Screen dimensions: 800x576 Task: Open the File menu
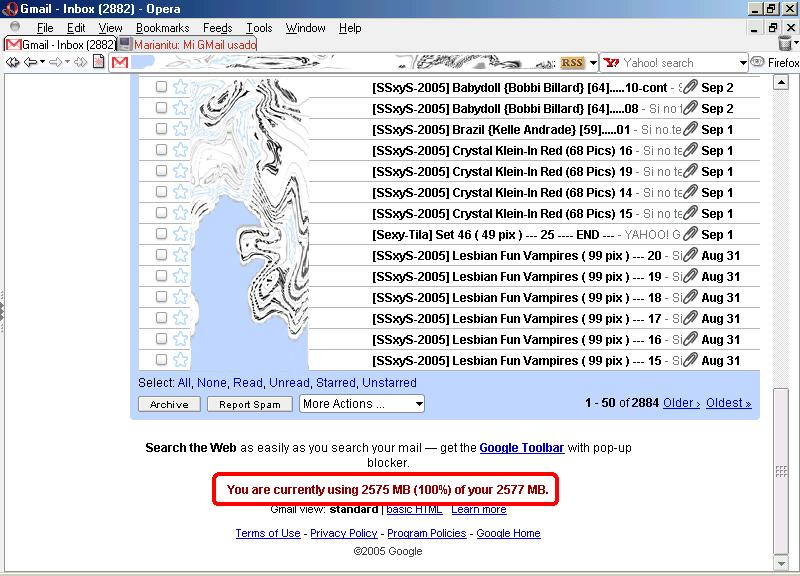(45, 28)
